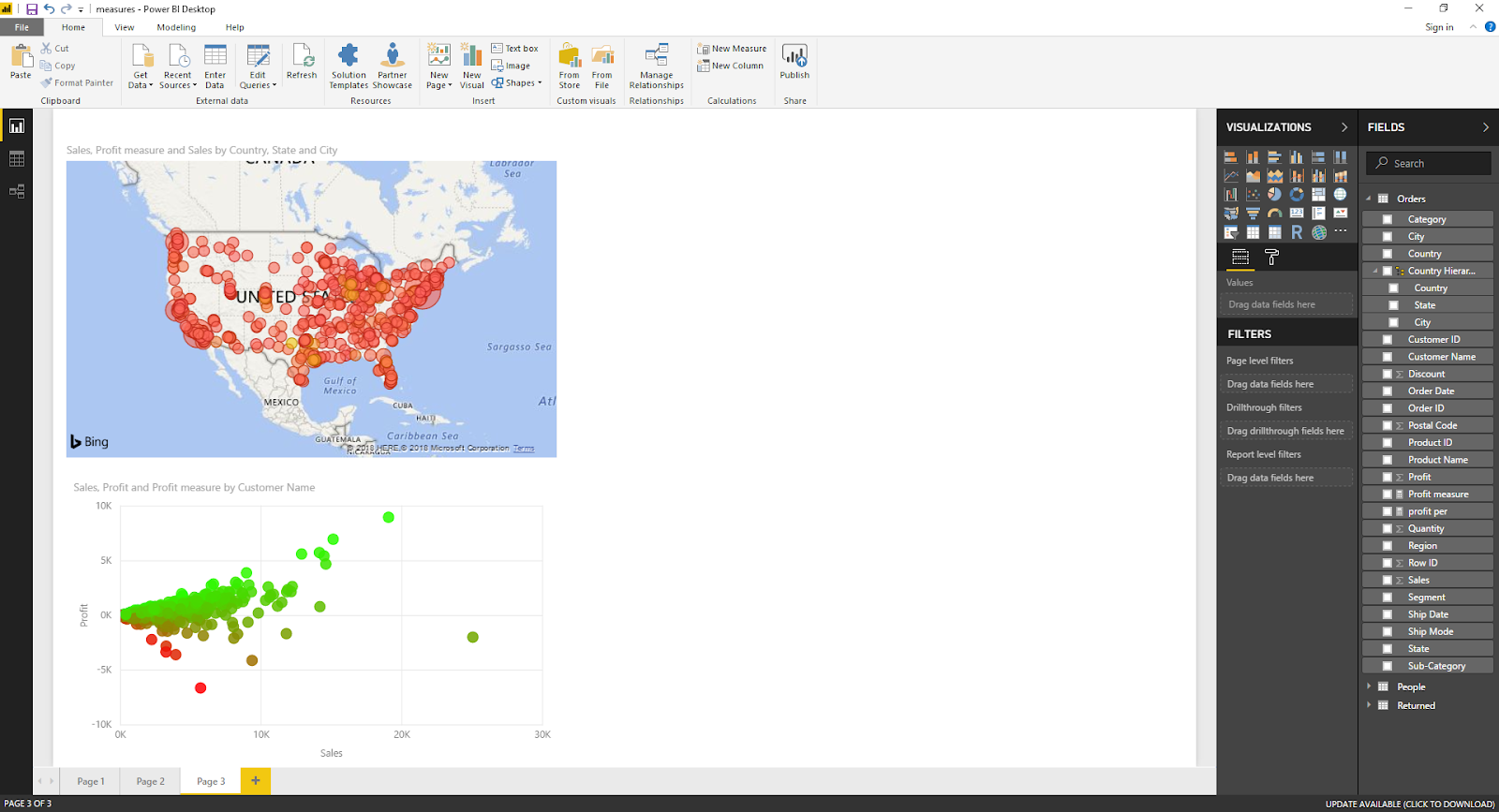Open Manage Relationships
The height and width of the screenshot is (812, 1499).
[x=657, y=66]
